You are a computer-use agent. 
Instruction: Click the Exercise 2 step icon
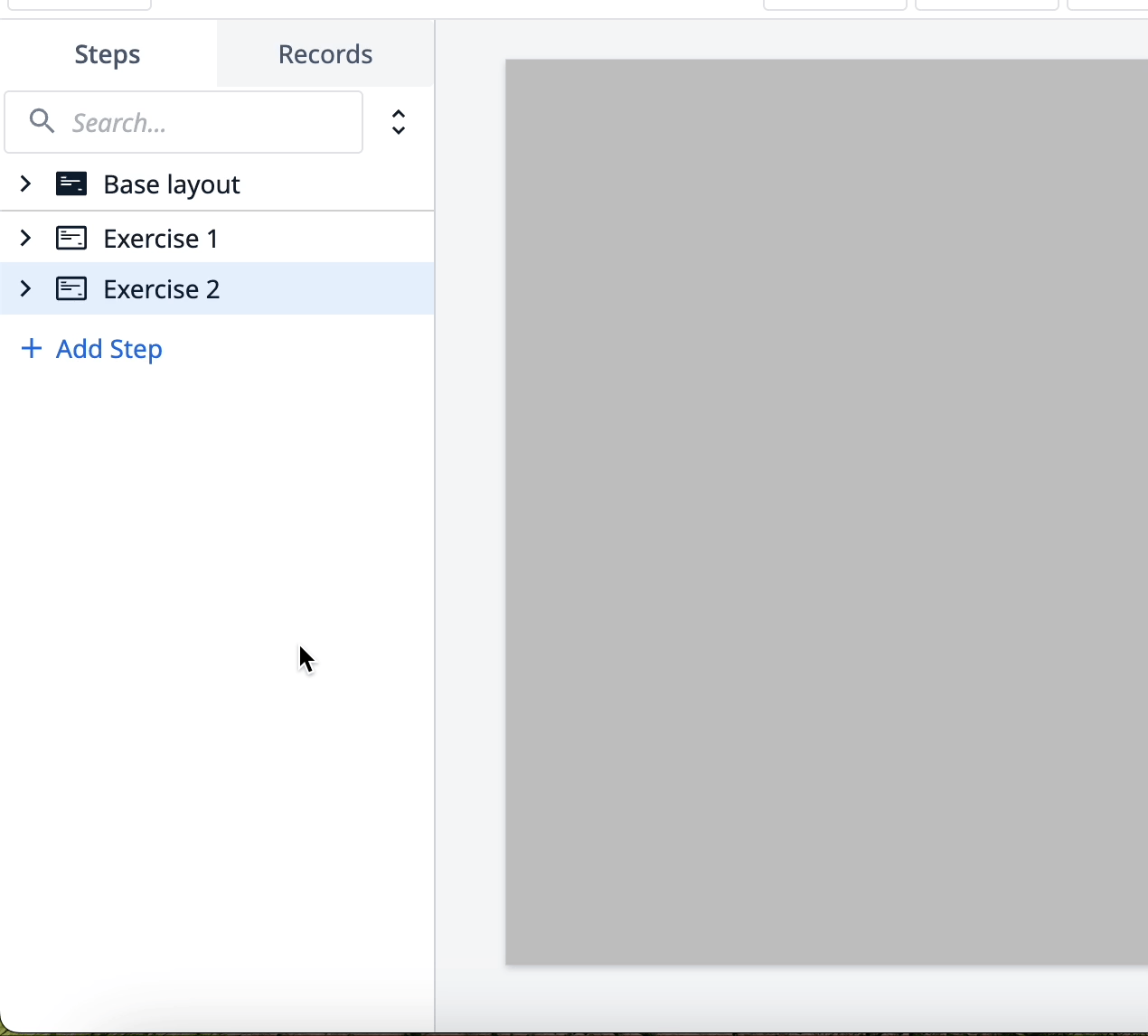click(x=71, y=288)
